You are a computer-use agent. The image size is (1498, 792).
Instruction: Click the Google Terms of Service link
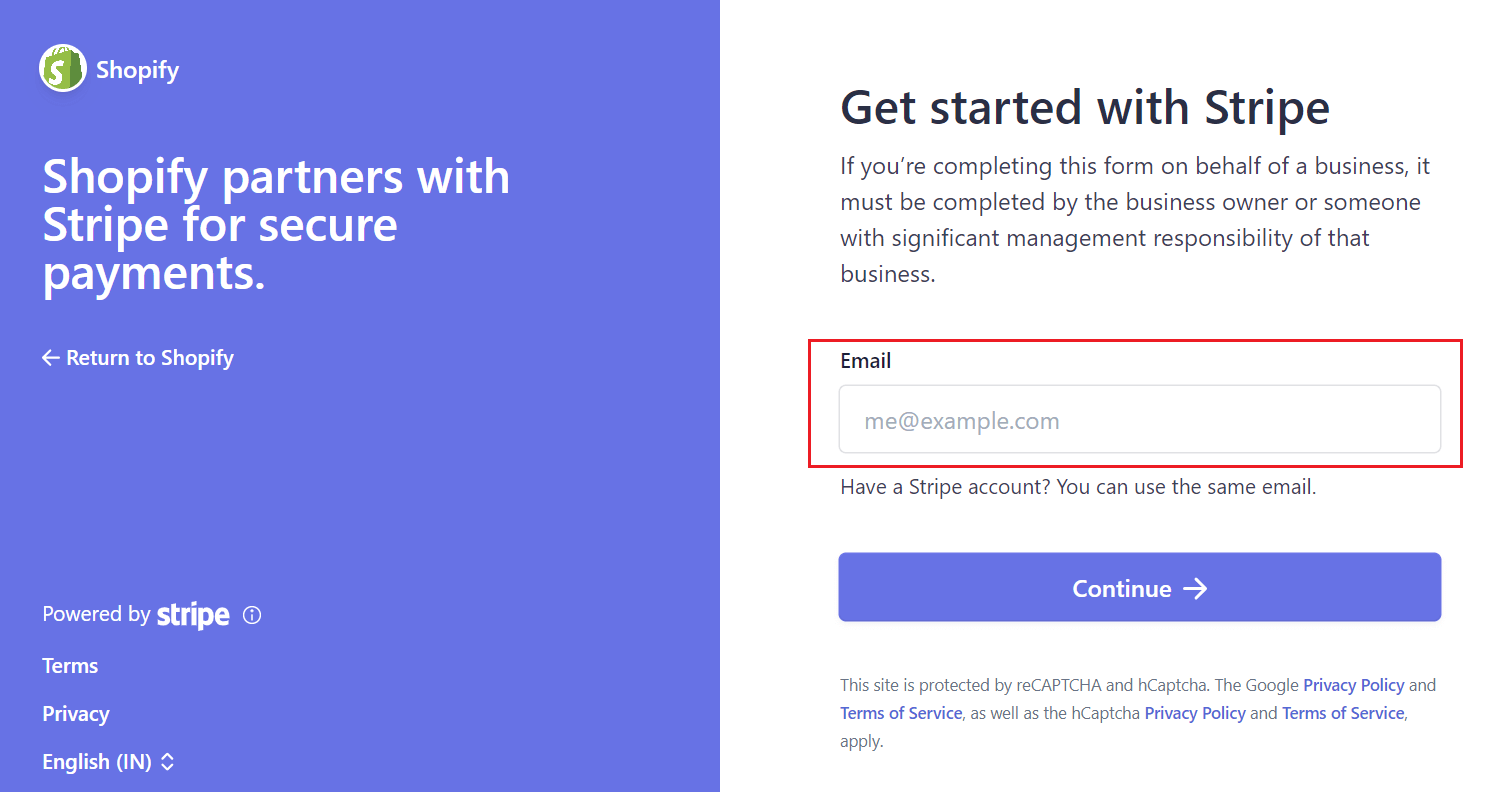click(x=900, y=713)
